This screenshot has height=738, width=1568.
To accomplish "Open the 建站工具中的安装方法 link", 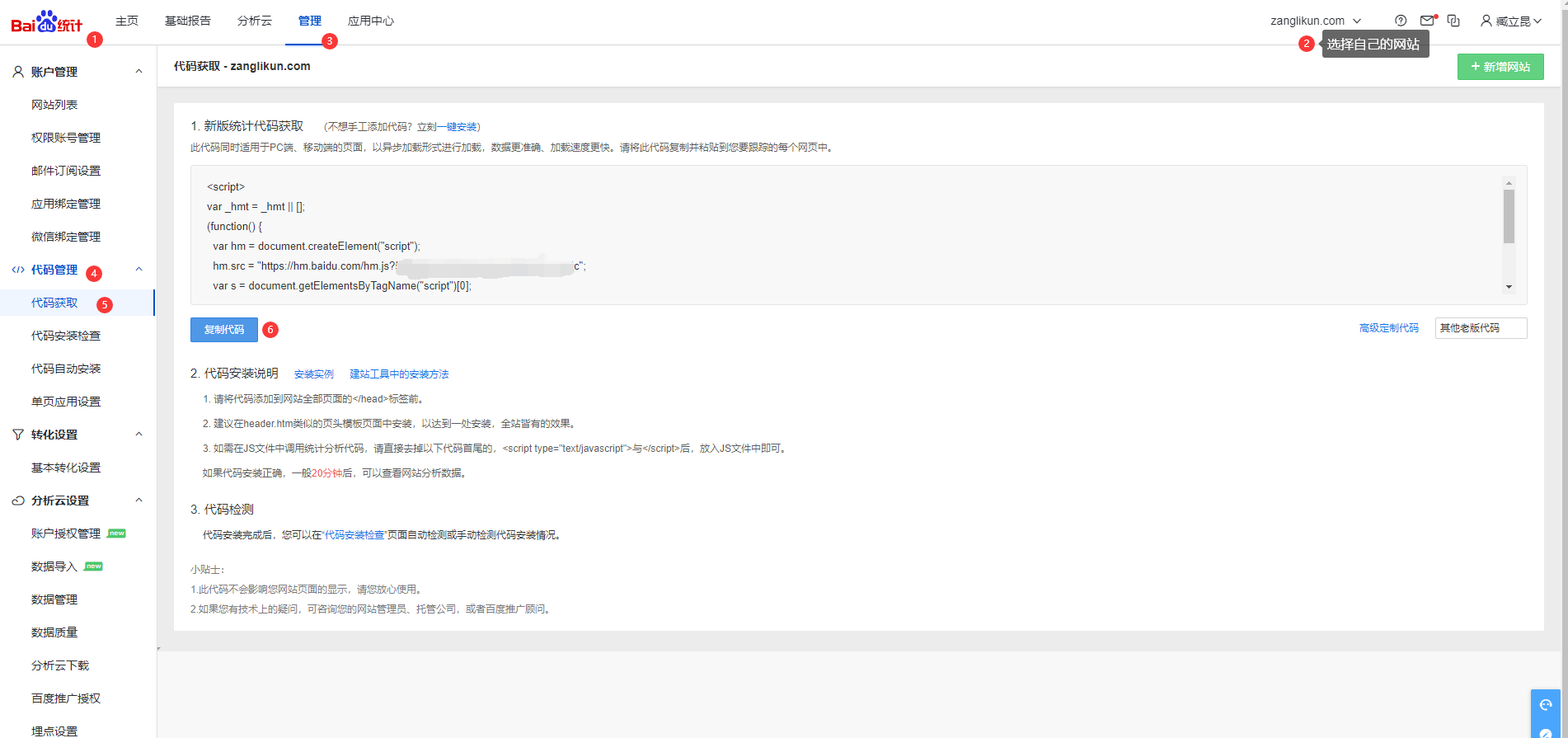I will point(399,374).
